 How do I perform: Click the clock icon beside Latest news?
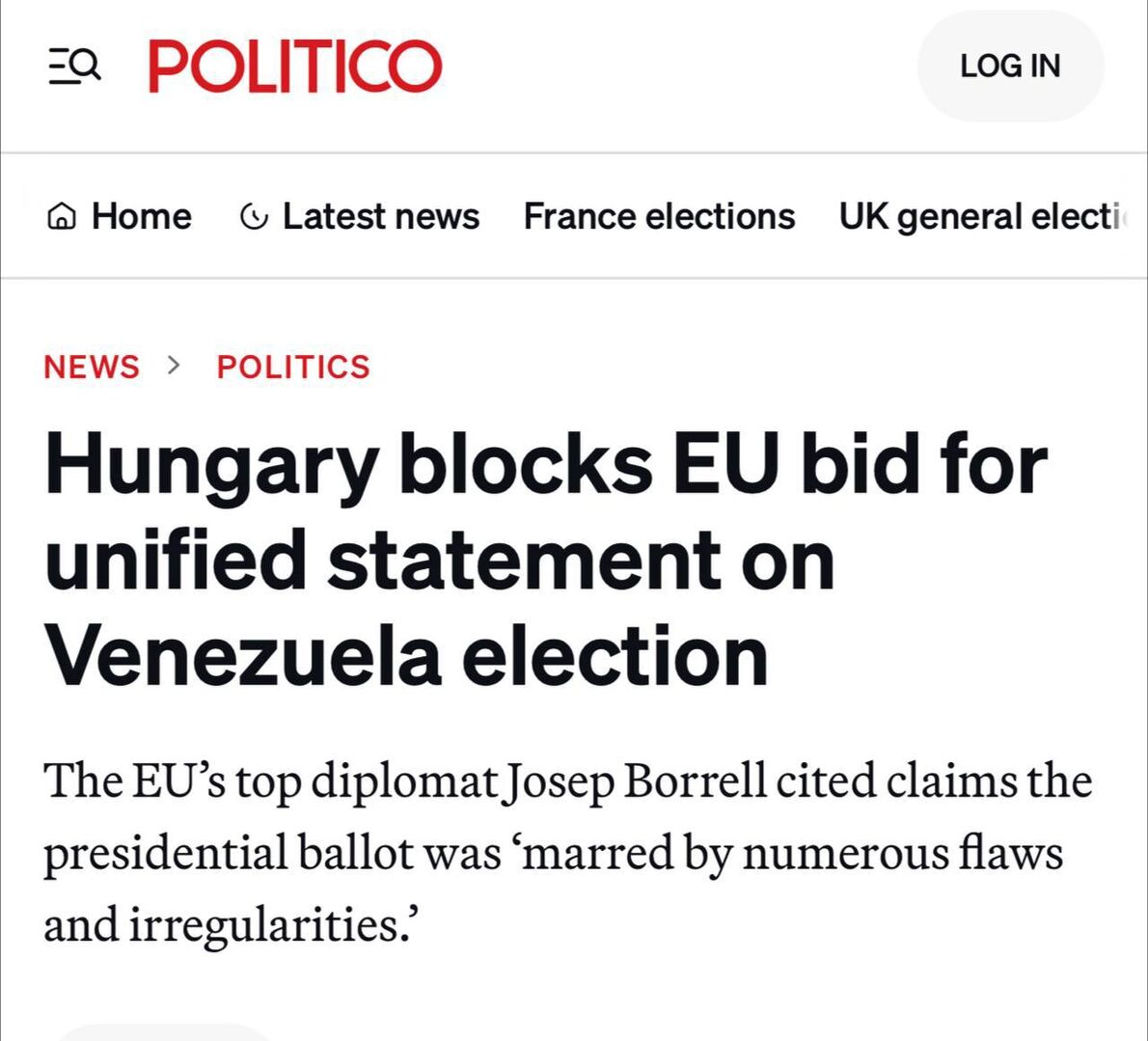(253, 217)
